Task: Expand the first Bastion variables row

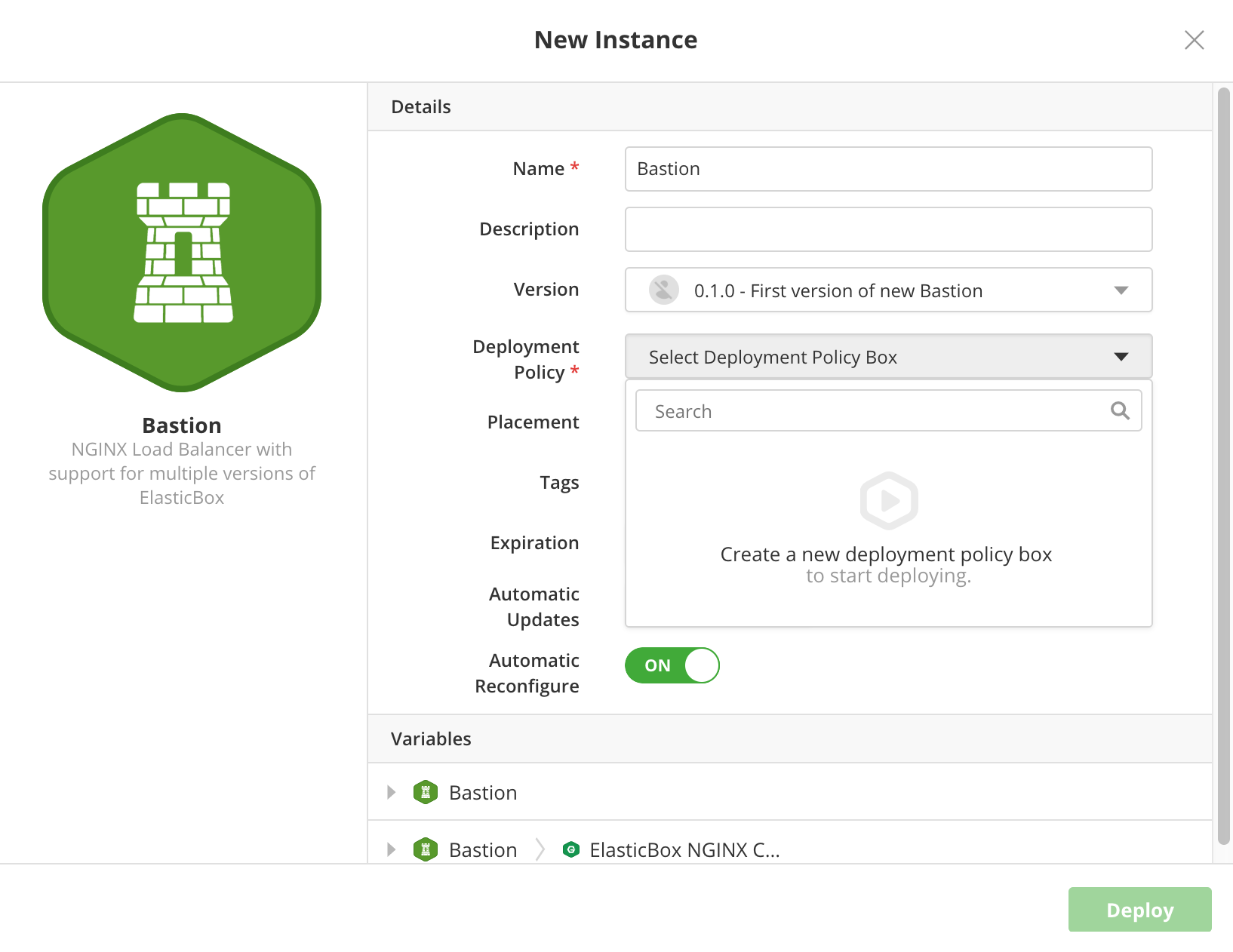Action: pyautogui.click(x=391, y=792)
